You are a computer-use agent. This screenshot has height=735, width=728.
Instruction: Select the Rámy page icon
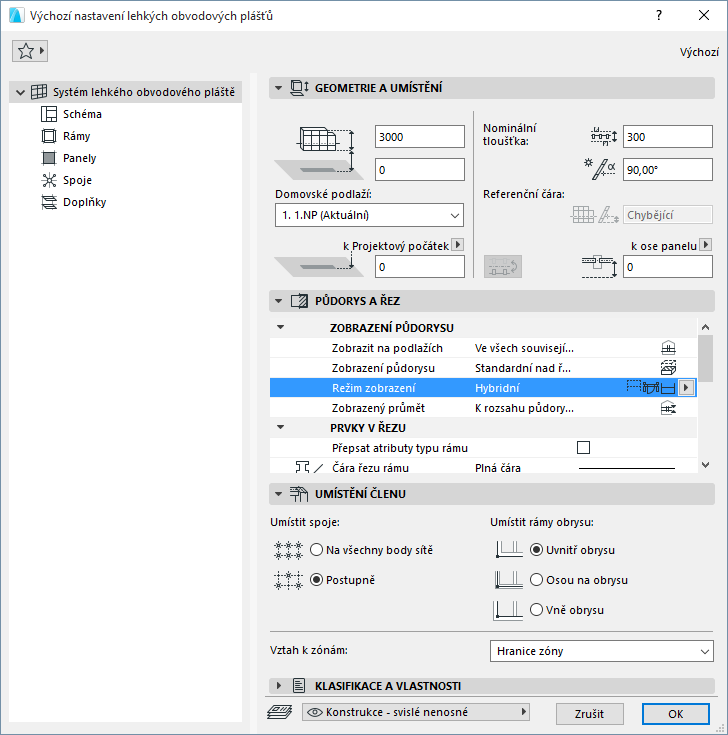(49, 136)
